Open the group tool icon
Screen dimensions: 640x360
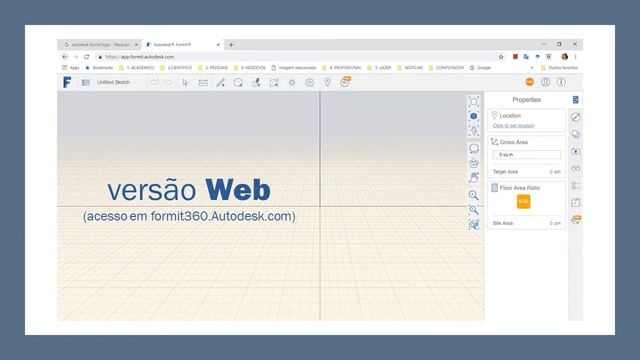pyautogui.click(x=274, y=82)
